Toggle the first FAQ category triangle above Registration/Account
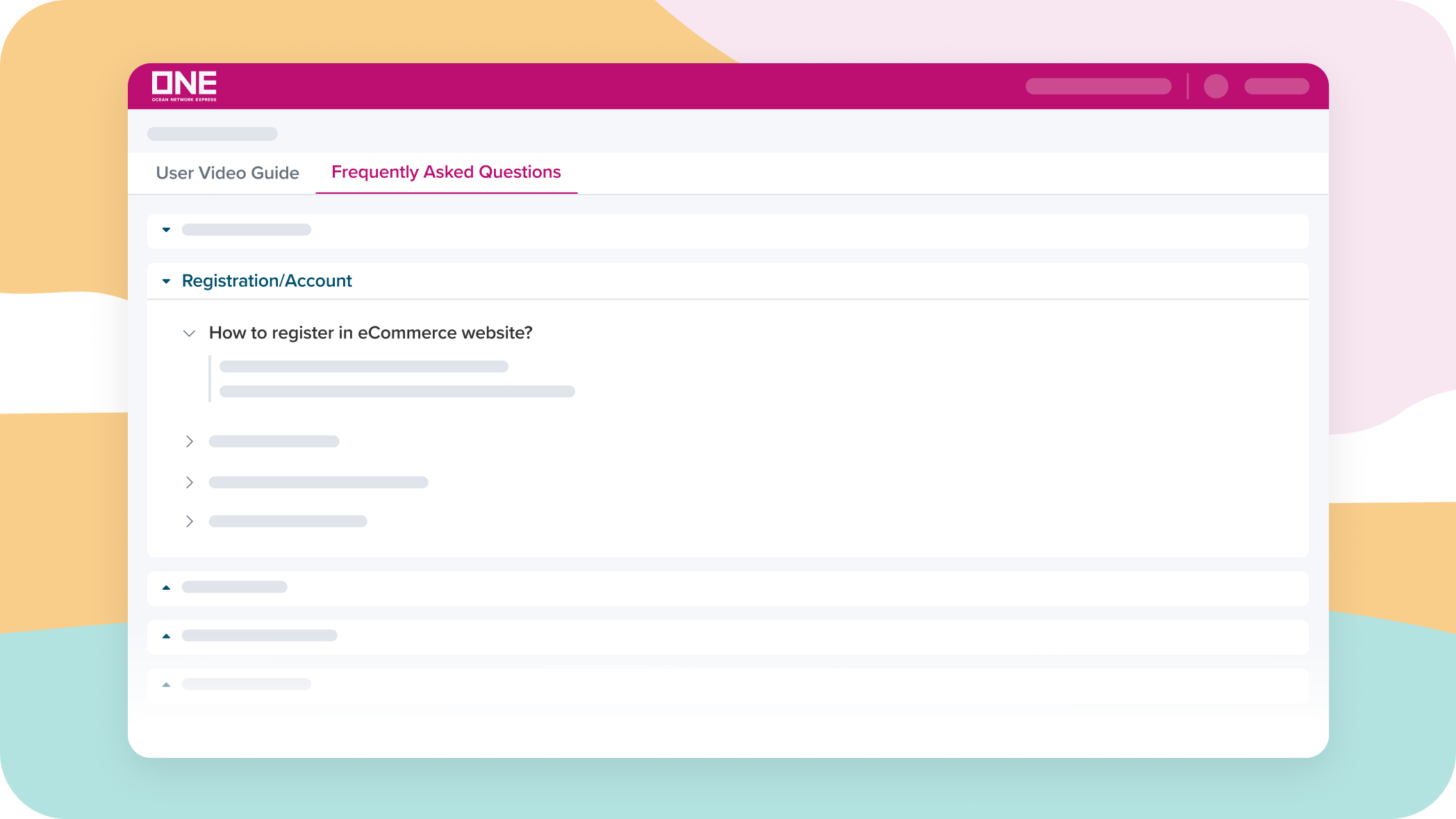 166,230
